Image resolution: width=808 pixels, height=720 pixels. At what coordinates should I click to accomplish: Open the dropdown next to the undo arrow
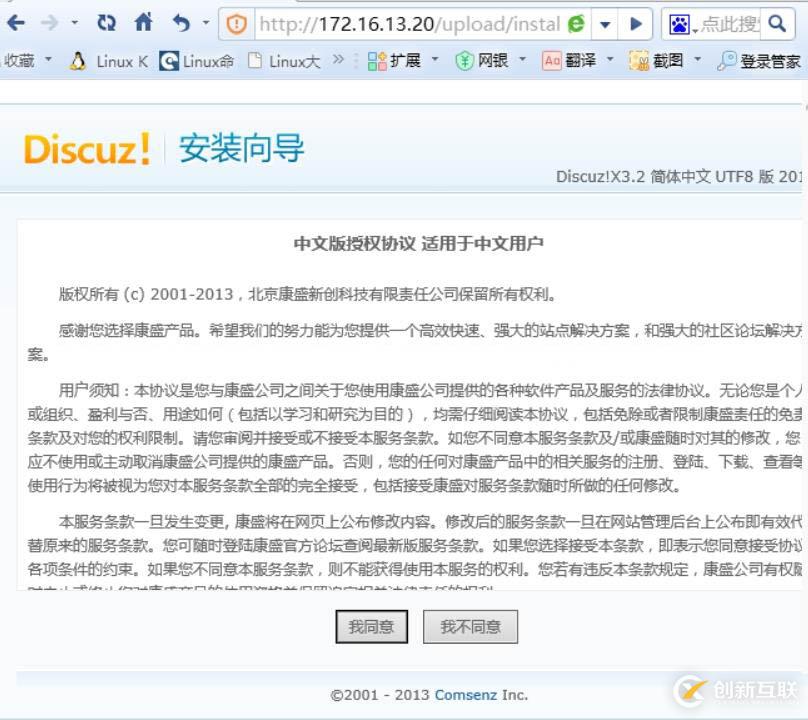pos(206,23)
